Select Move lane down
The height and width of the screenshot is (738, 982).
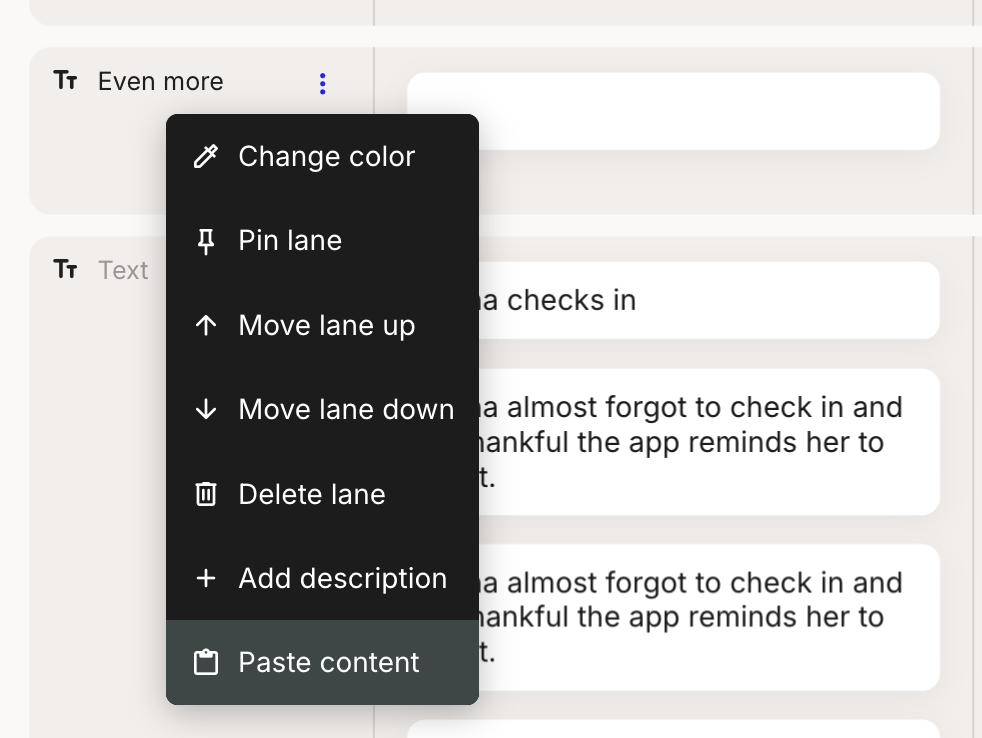pyautogui.click(x=323, y=410)
